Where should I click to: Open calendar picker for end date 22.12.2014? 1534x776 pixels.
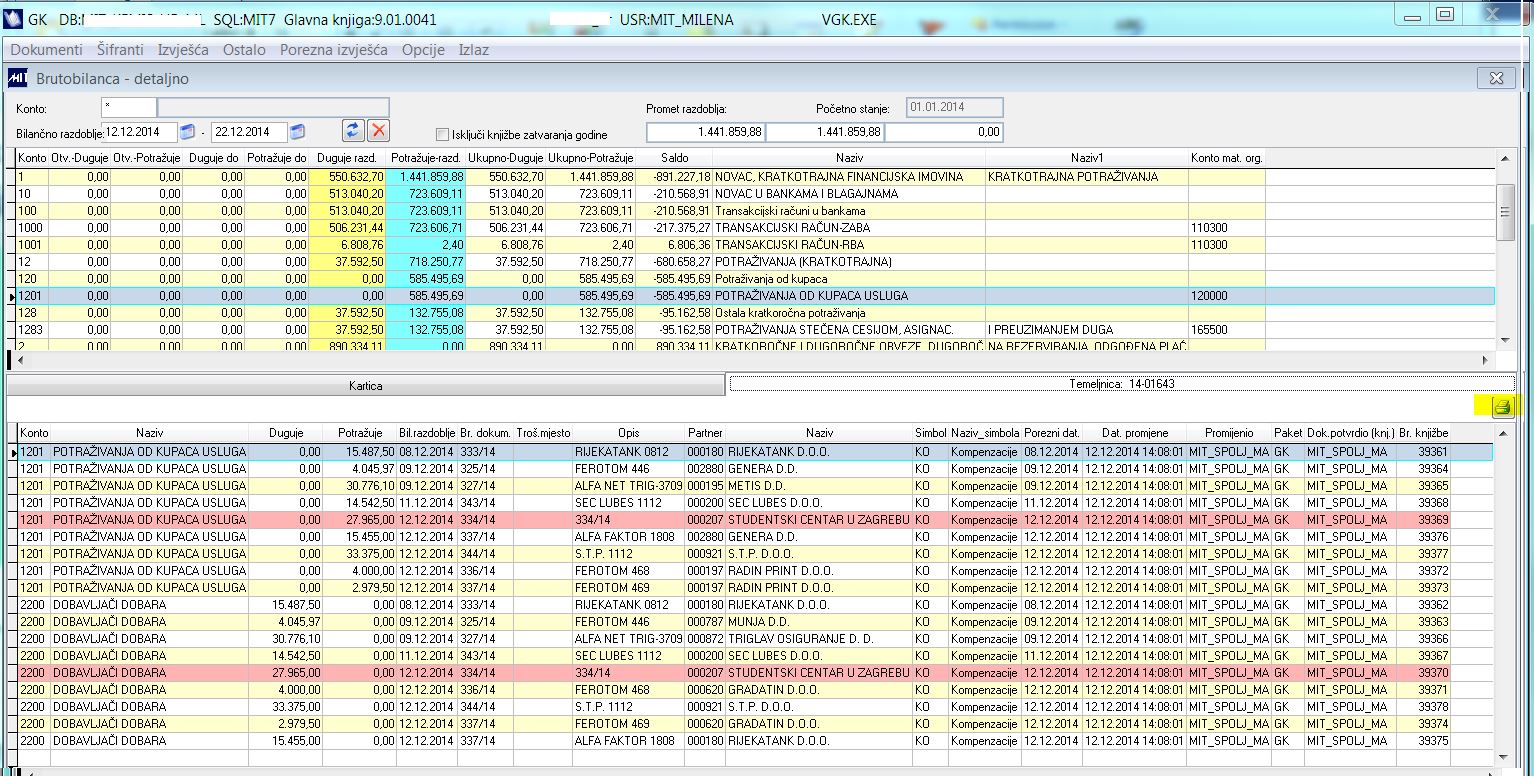coord(297,131)
